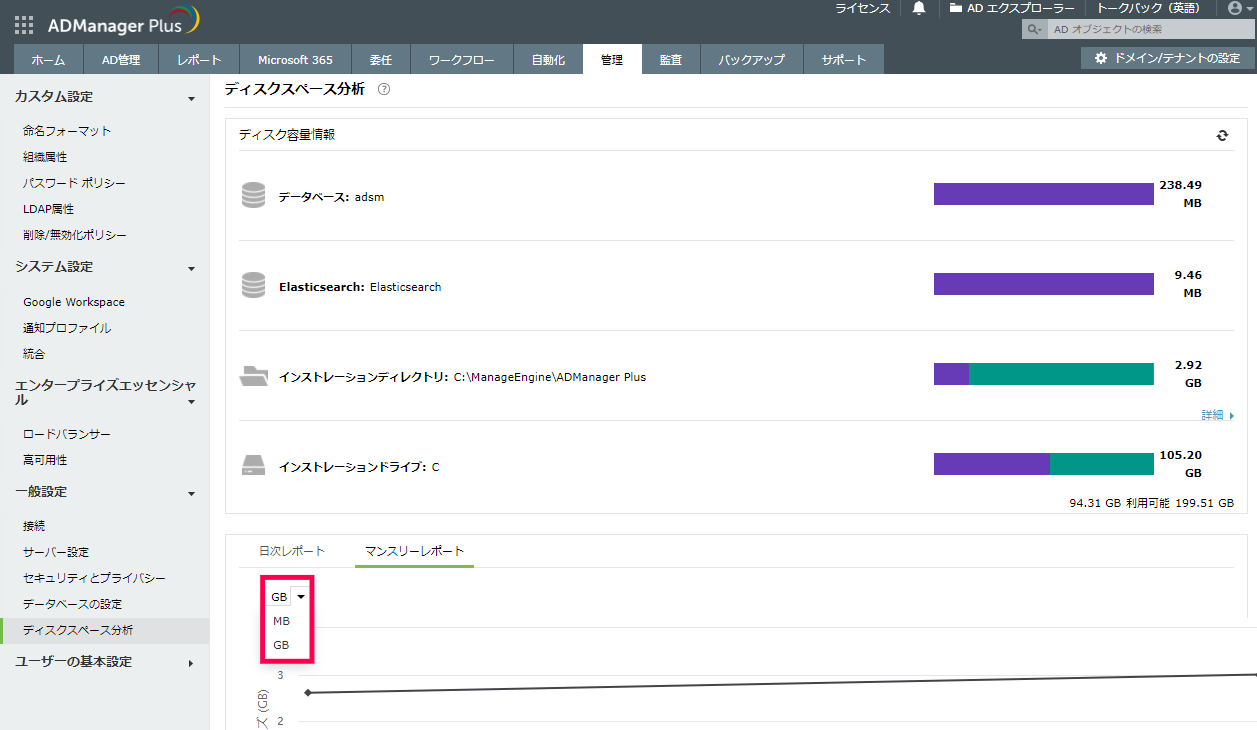Click the installation drive icon
Image resolution: width=1257 pixels, height=730 pixels.
pyautogui.click(x=254, y=466)
